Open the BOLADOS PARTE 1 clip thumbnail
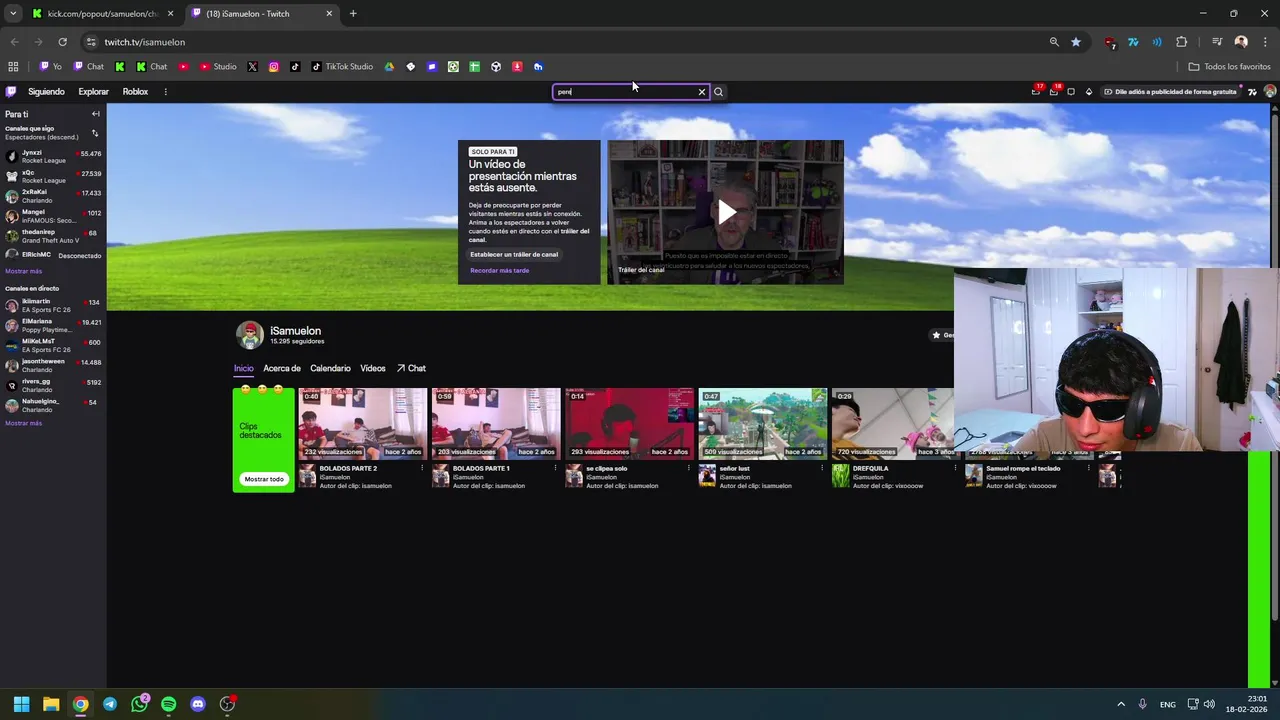This screenshot has height=720, width=1280. (495, 423)
